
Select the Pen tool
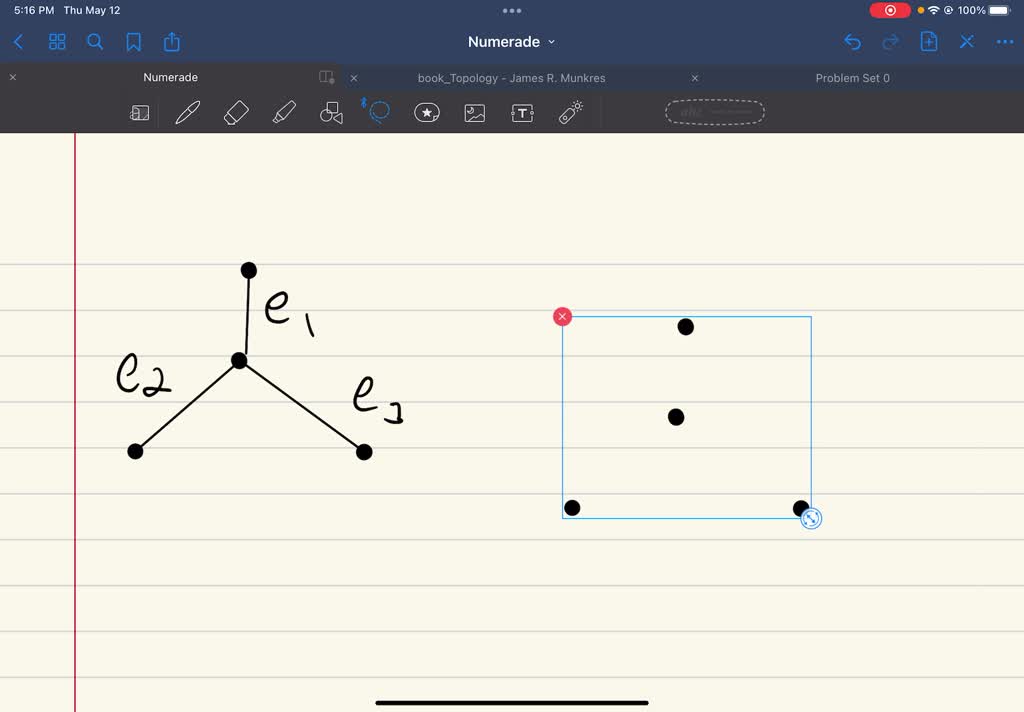(186, 112)
